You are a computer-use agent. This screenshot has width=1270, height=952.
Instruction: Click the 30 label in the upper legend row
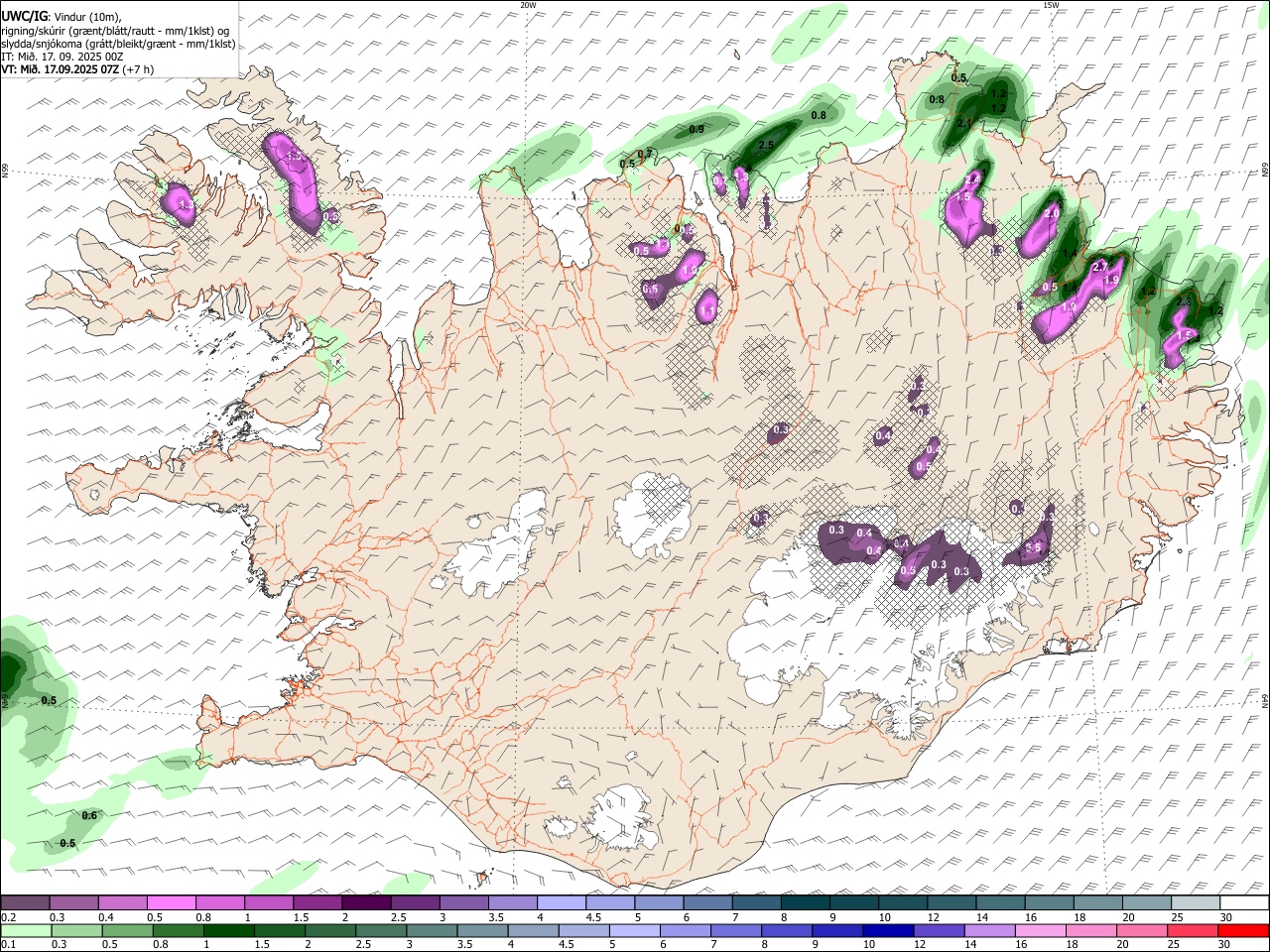click(x=1226, y=916)
